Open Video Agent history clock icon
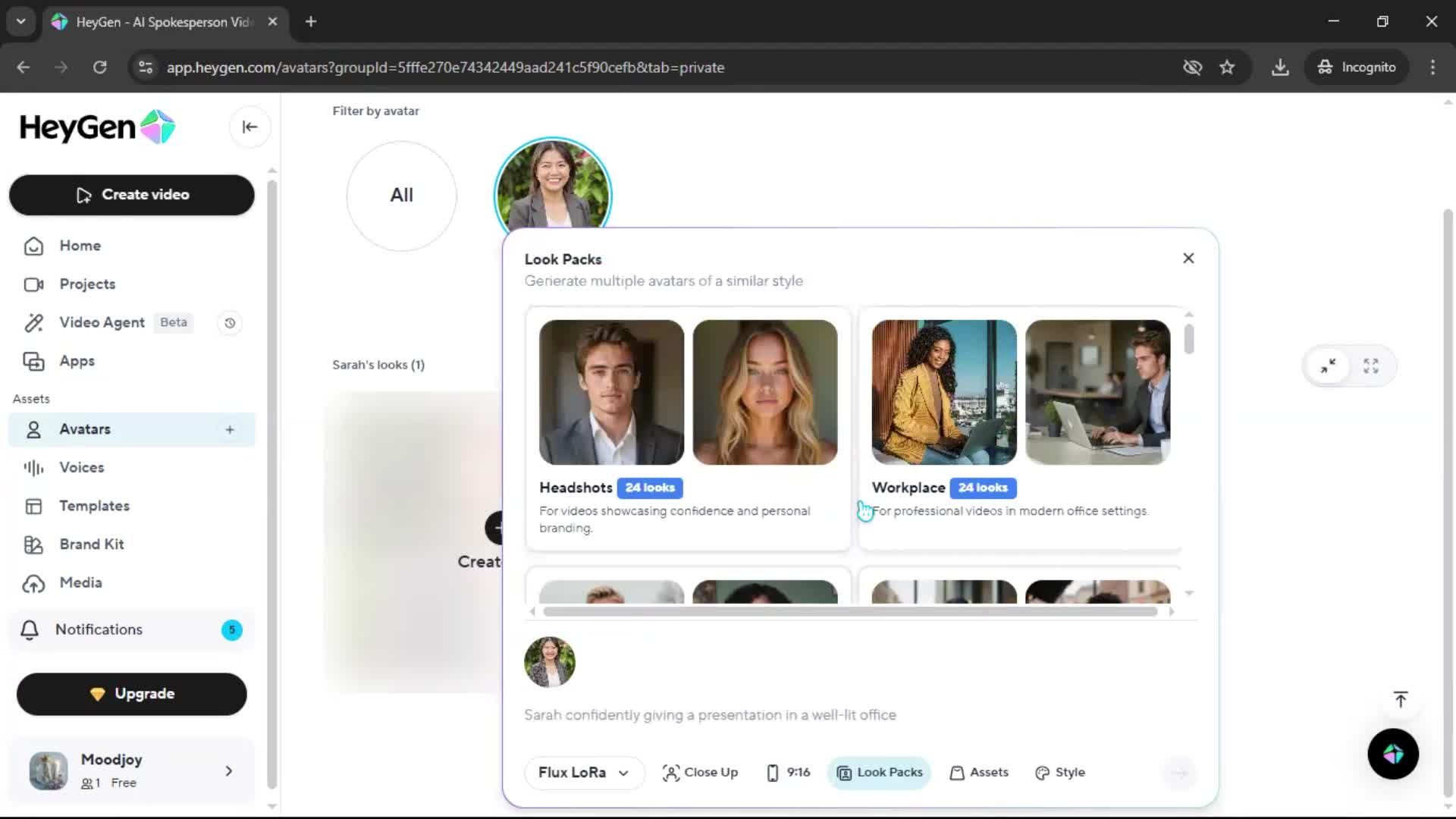 [x=230, y=323]
